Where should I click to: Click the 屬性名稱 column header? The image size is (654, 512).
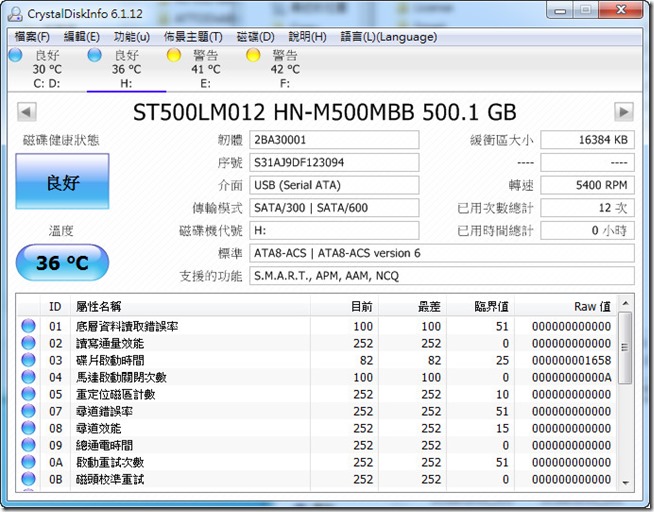coord(190,307)
